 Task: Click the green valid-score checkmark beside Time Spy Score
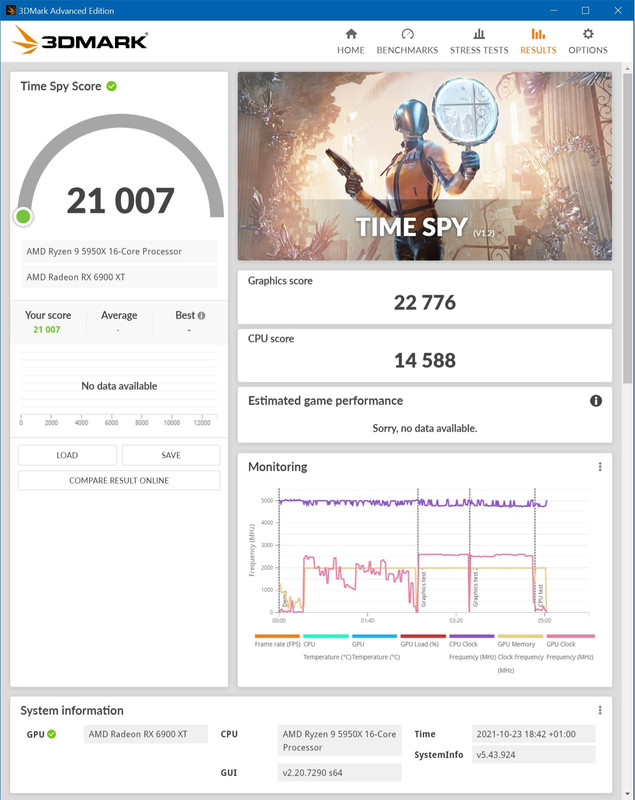tap(112, 86)
